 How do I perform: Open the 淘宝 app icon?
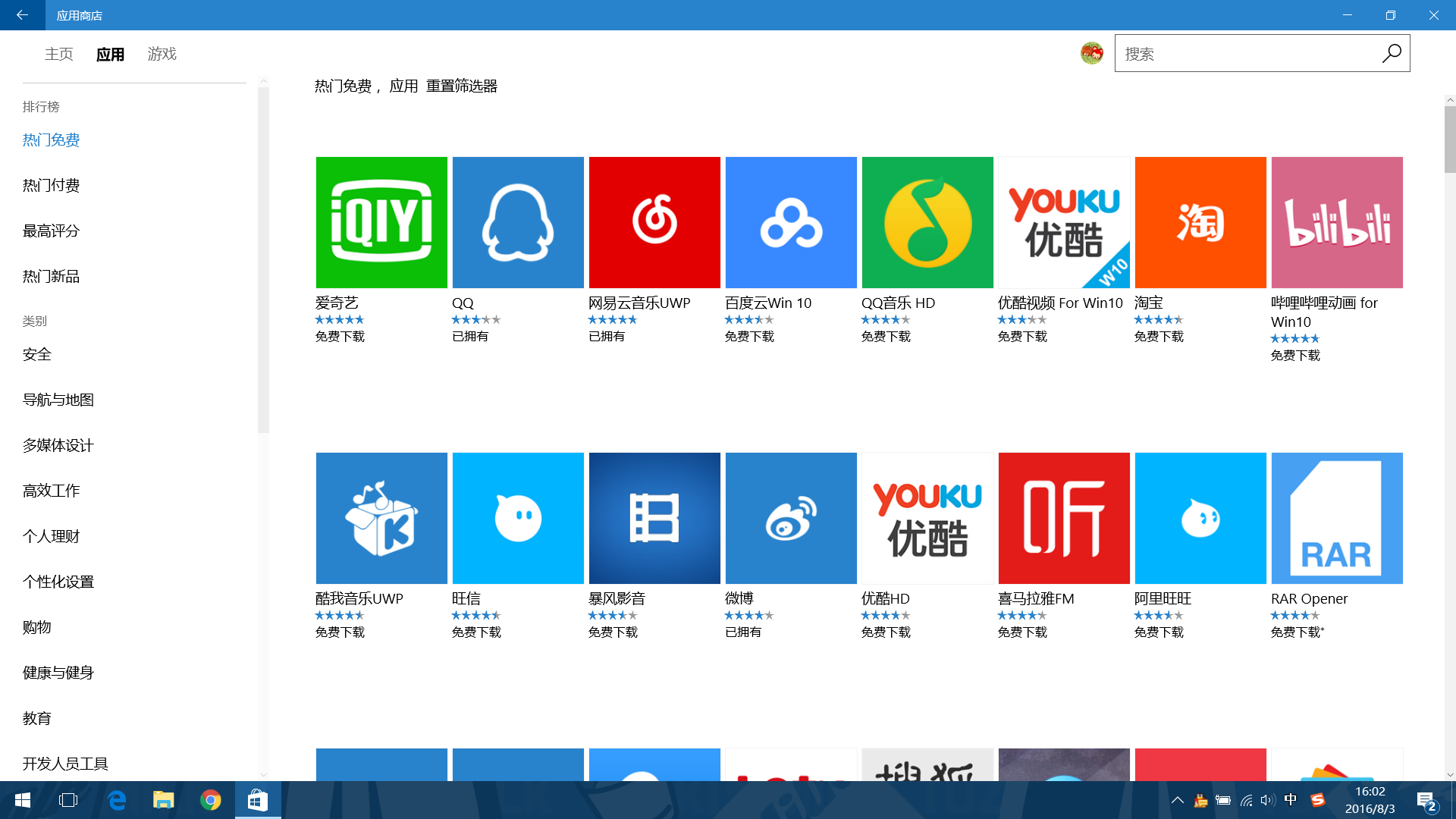tap(1200, 222)
